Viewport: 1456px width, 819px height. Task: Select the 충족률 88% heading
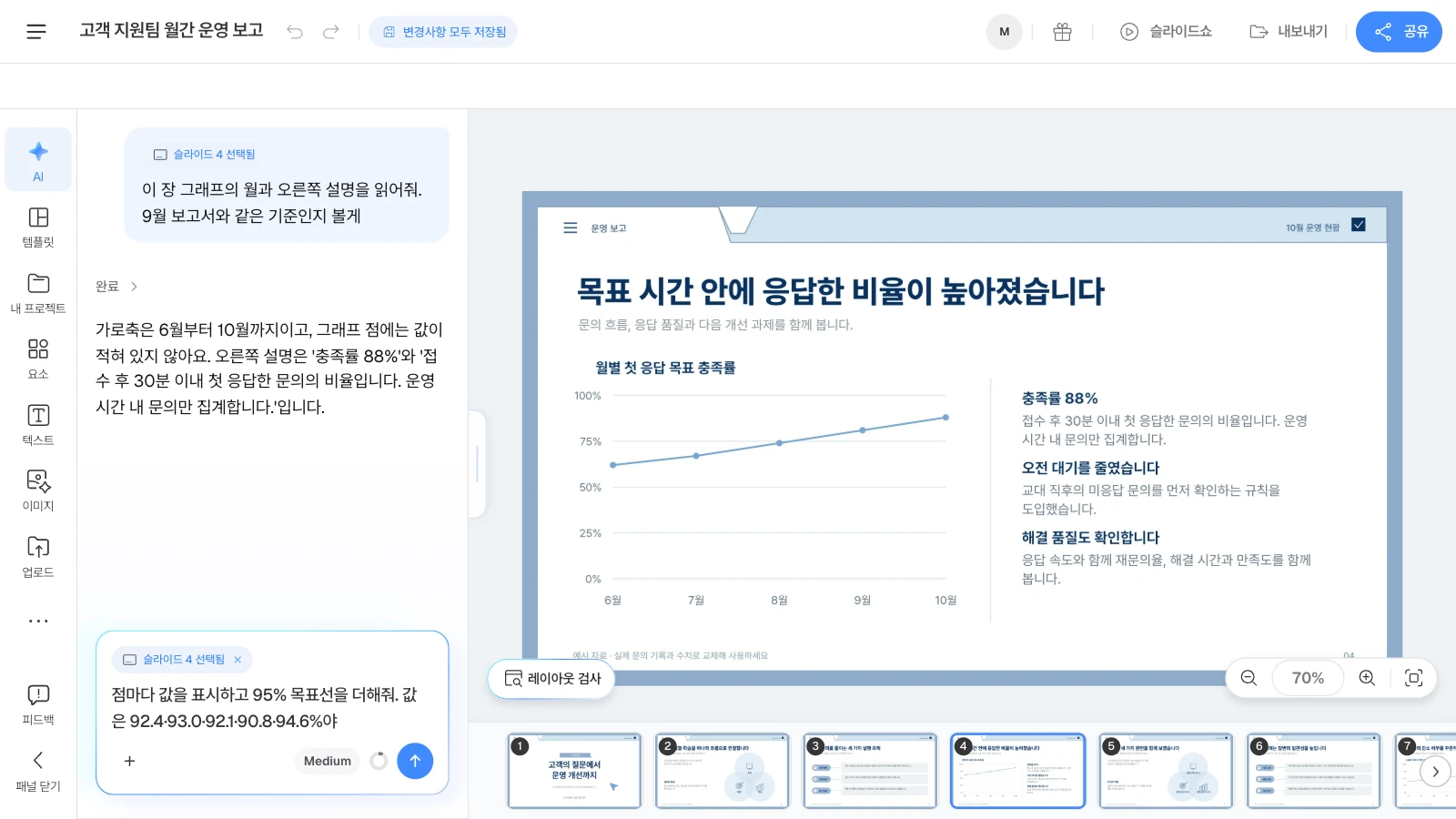click(1059, 399)
